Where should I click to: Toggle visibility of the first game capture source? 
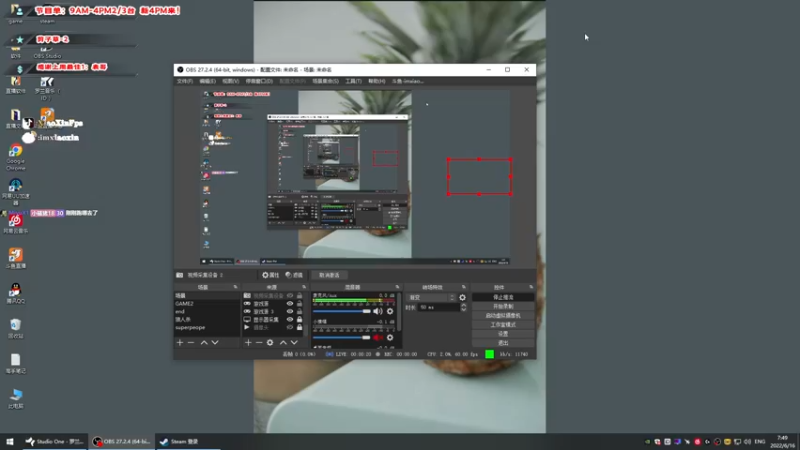[290, 304]
